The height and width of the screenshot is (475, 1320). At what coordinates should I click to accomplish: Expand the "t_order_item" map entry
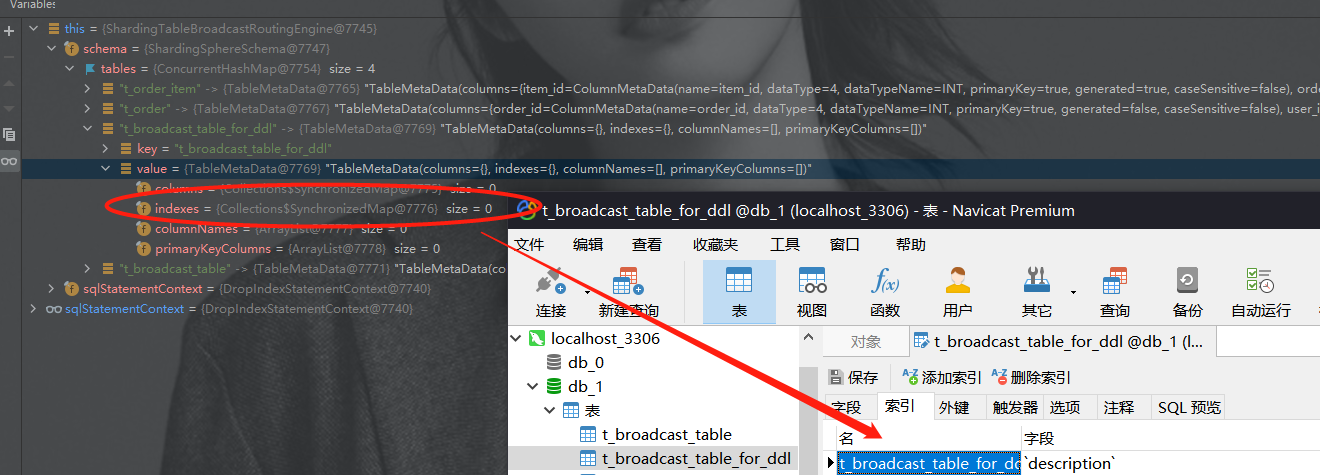[x=89, y=88]
